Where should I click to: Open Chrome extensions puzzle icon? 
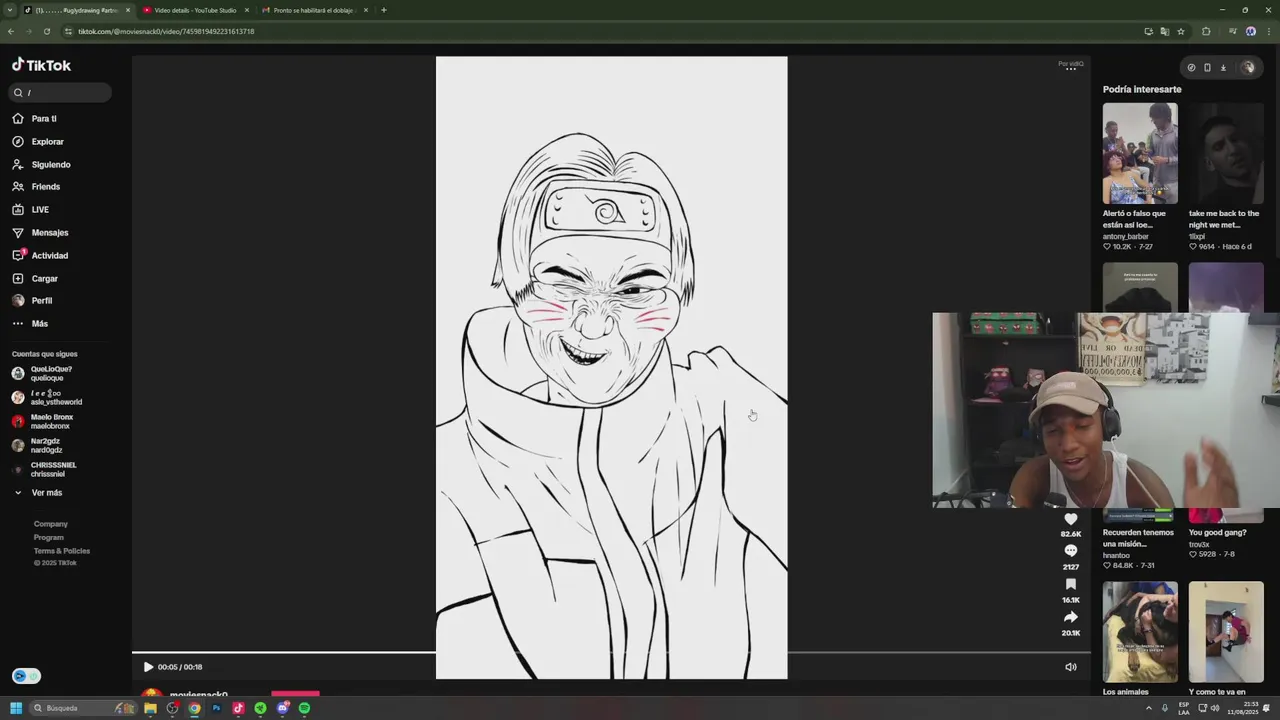point(1206,31)
